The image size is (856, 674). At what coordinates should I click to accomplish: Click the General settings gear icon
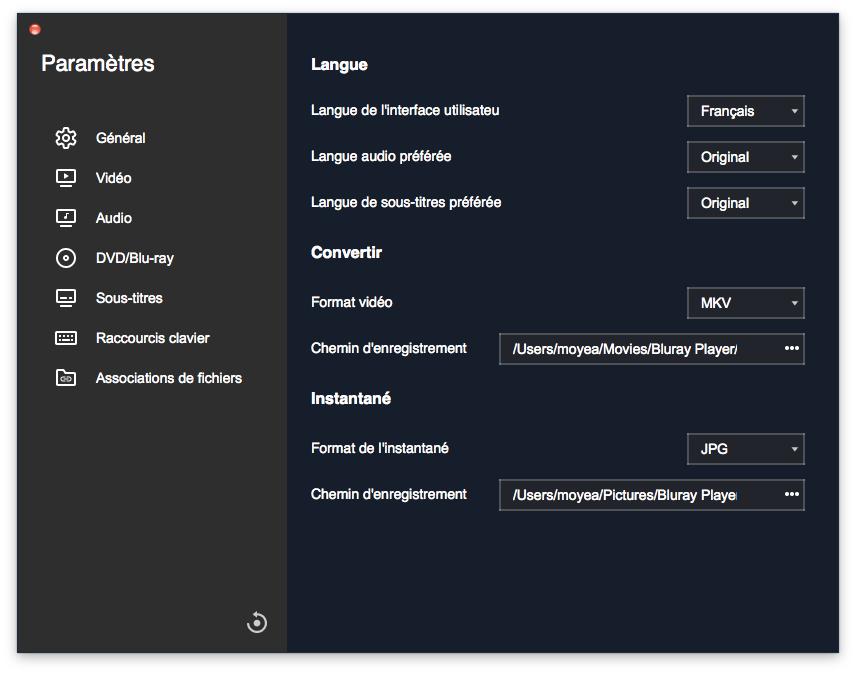[66, 138]
